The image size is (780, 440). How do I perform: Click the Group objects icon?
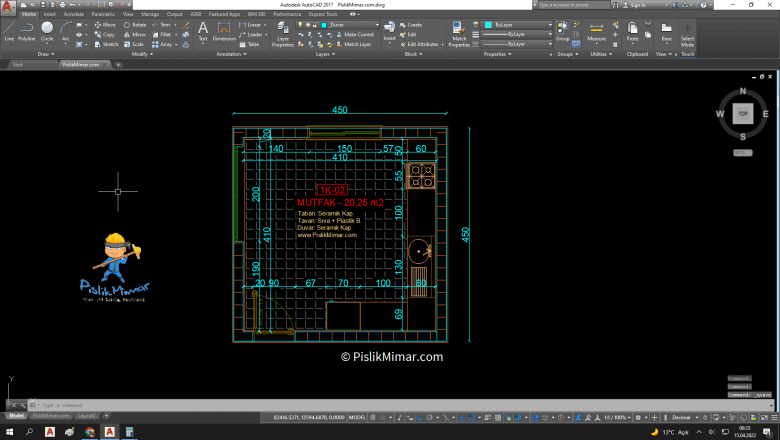[x=562, y=28]
